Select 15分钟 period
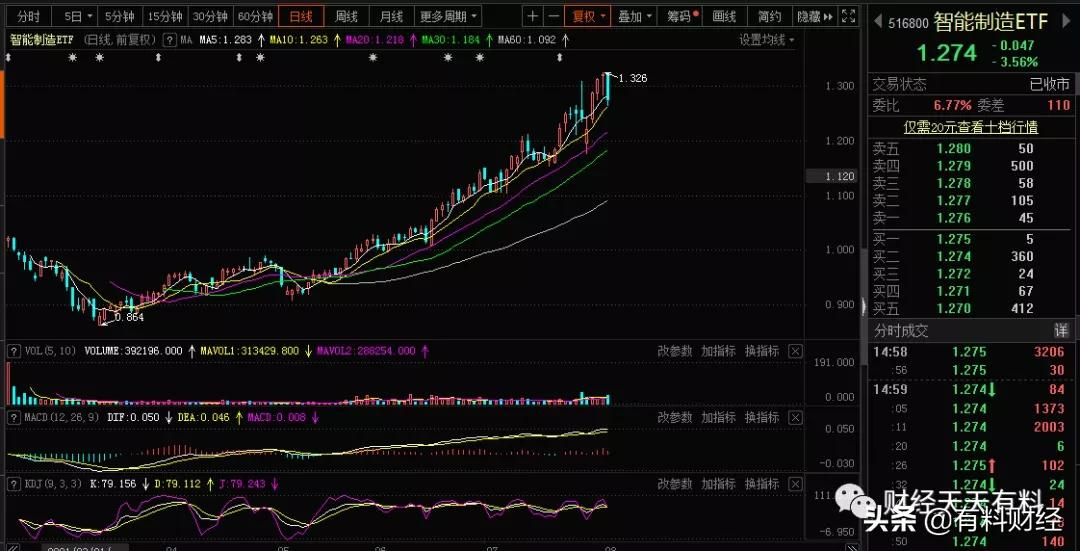Screen dimensions: 1080x551 click(165, 16)
